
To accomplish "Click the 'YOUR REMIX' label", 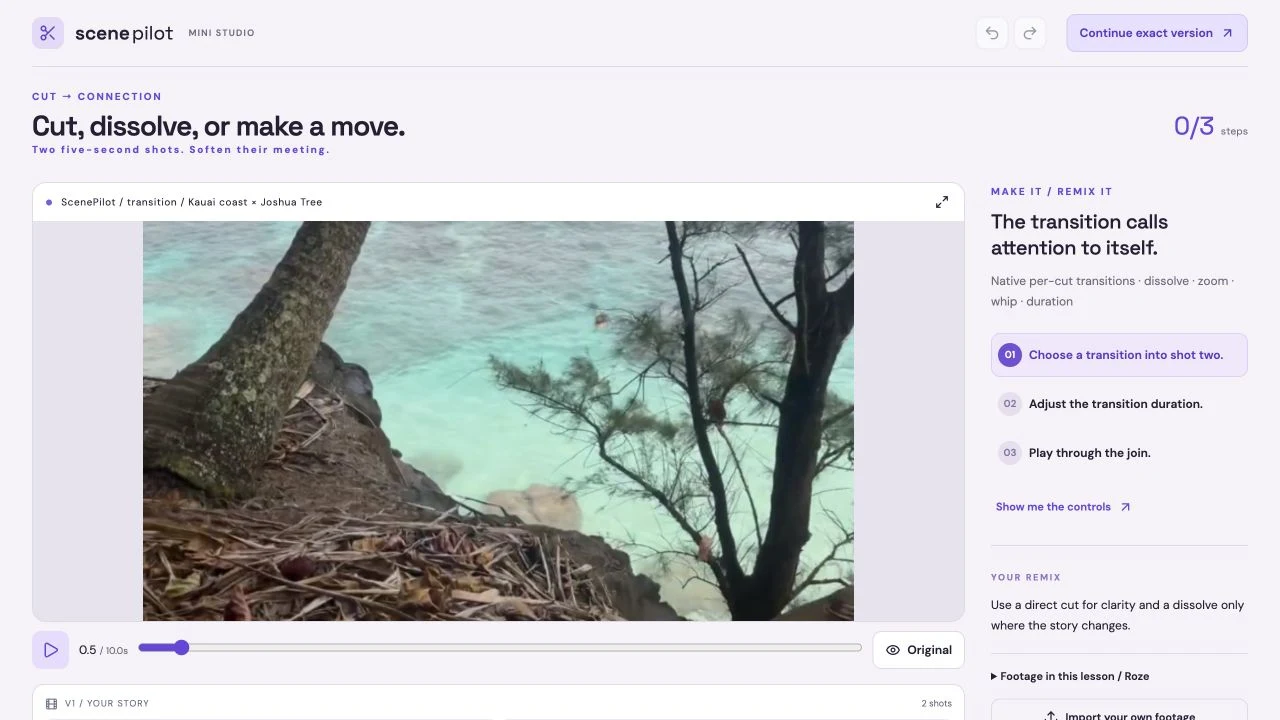I will click(1025, 577).
